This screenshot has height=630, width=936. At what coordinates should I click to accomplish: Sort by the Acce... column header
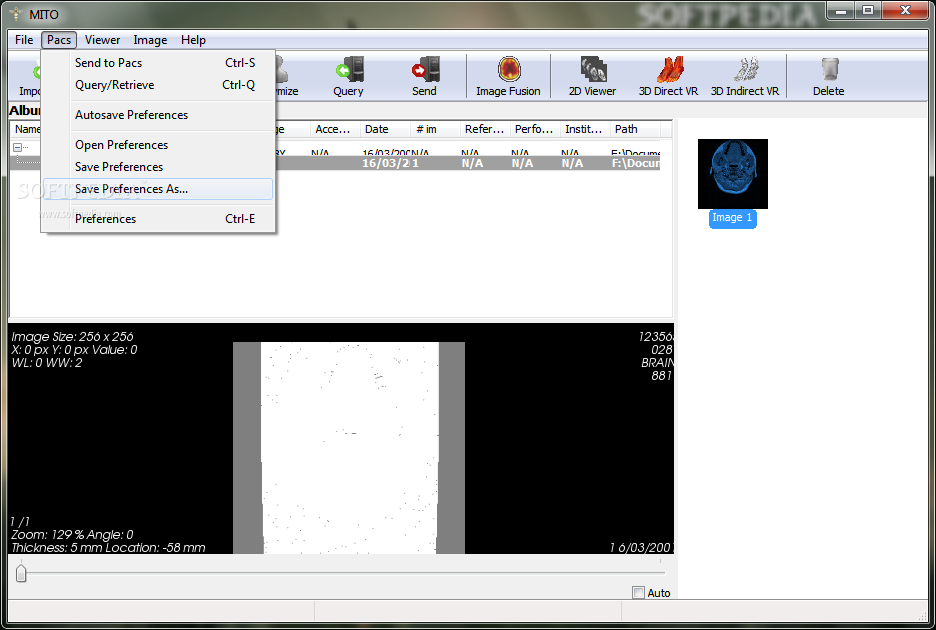335,129
